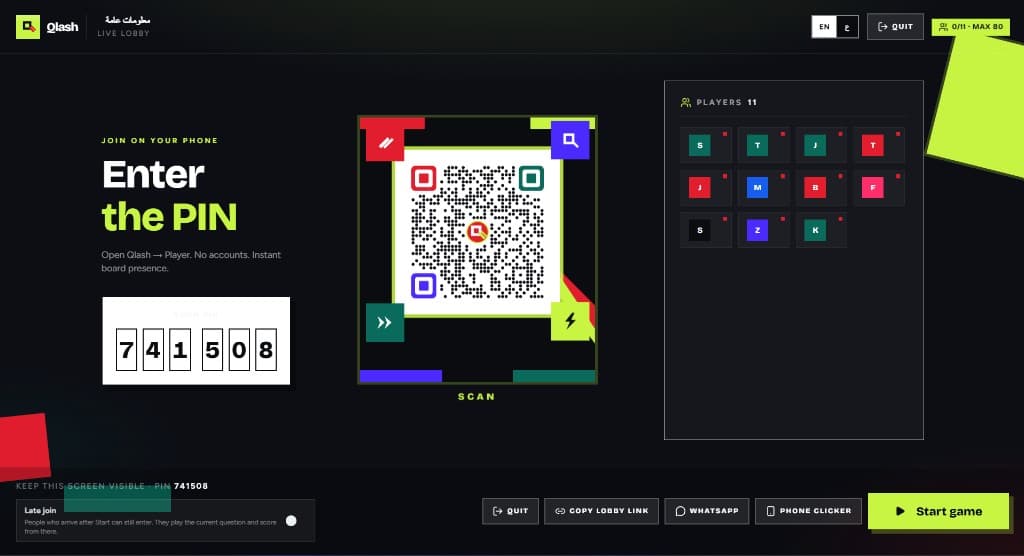Start the game
Image resolution: width=1024 pixels, height=556 pixels.
pyautogui.click(x=938, y=511)
